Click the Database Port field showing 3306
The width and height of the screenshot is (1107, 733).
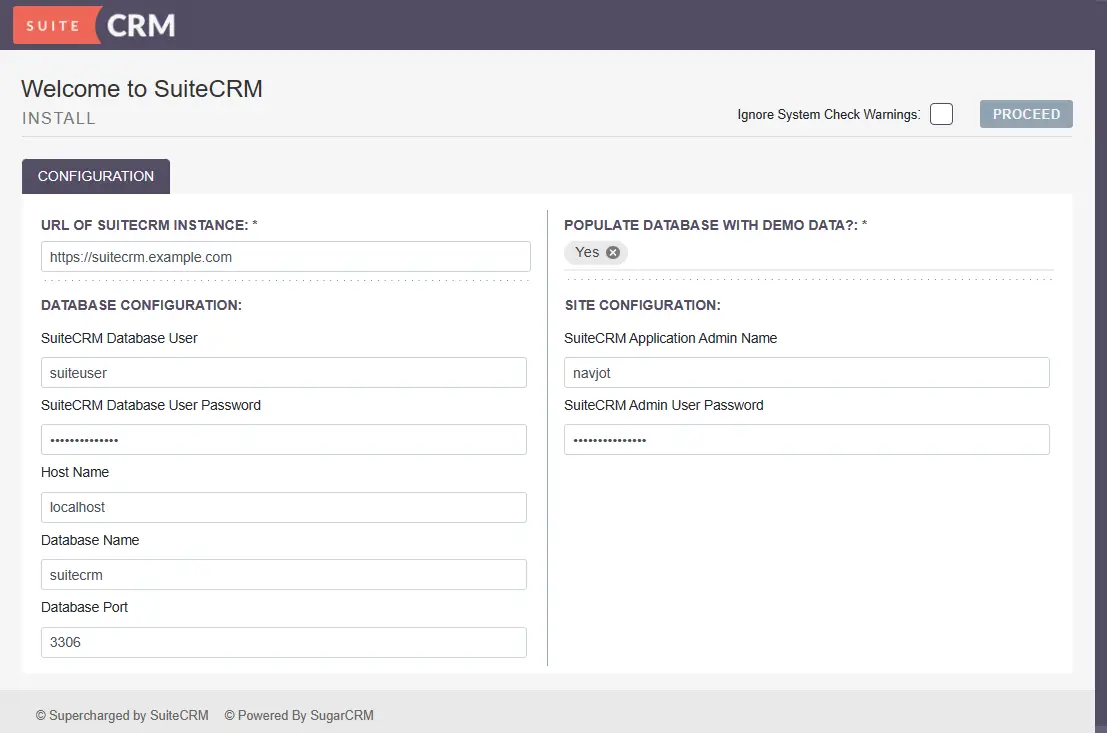point(284,643)
